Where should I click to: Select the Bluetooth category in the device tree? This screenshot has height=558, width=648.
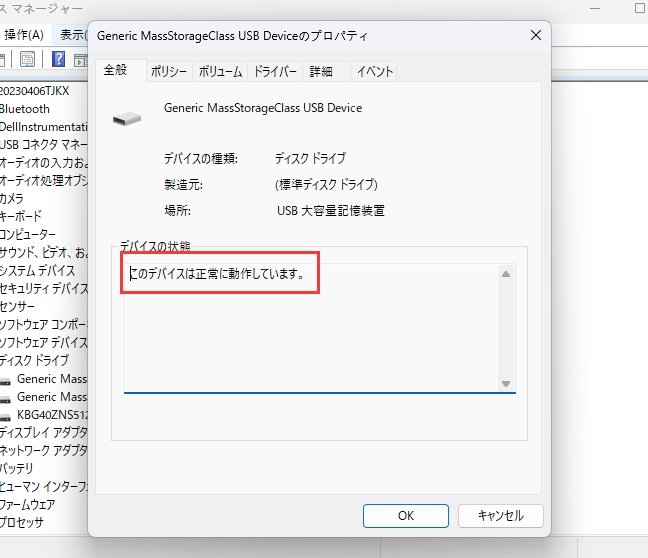coord(24,109)
